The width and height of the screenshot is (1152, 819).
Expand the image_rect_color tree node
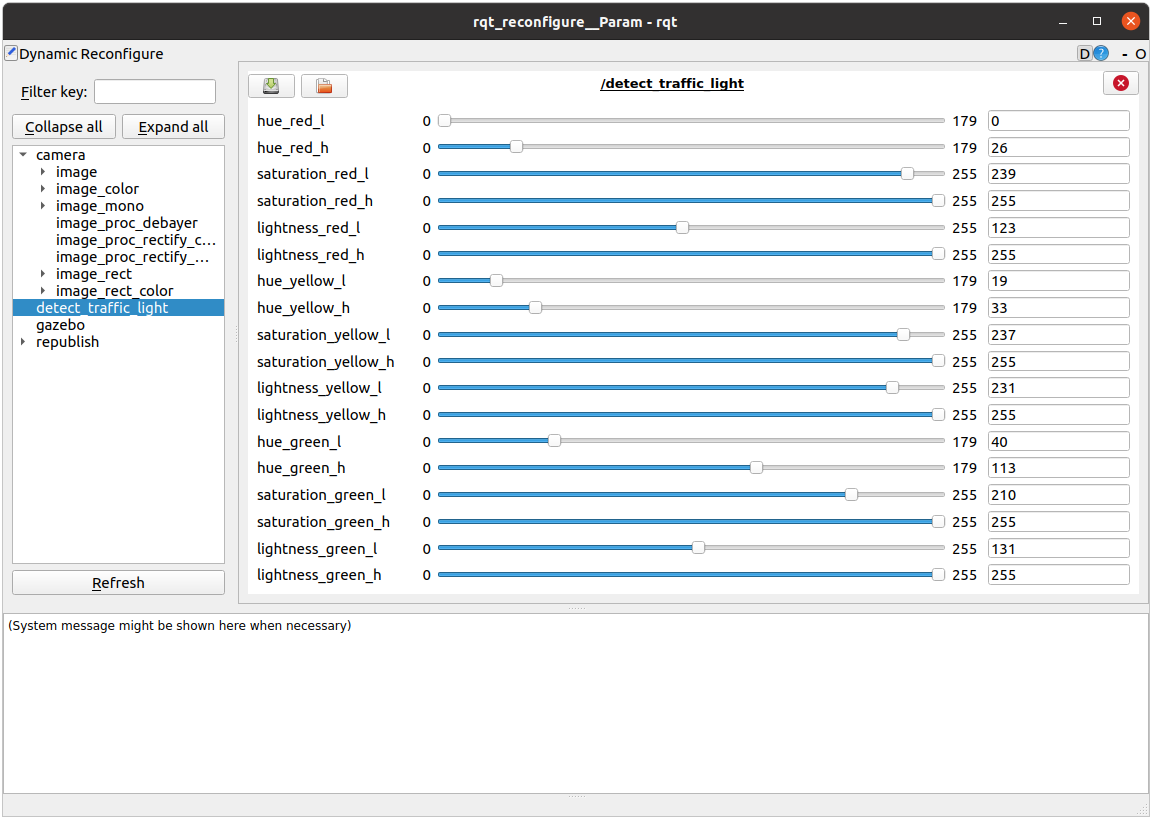pos(43,291)
